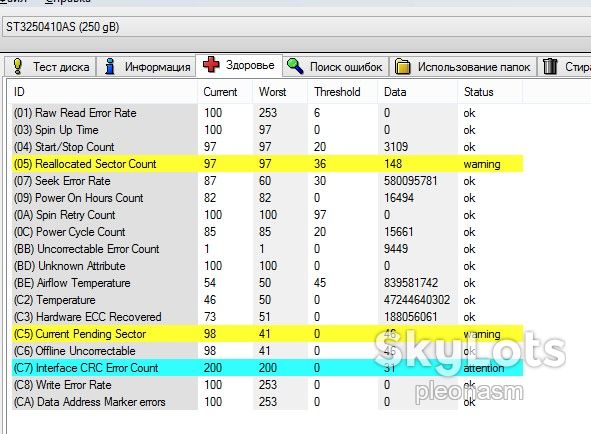
Task: Select the (C6) Offline Uncorrectable row
Action: (268, 351)
